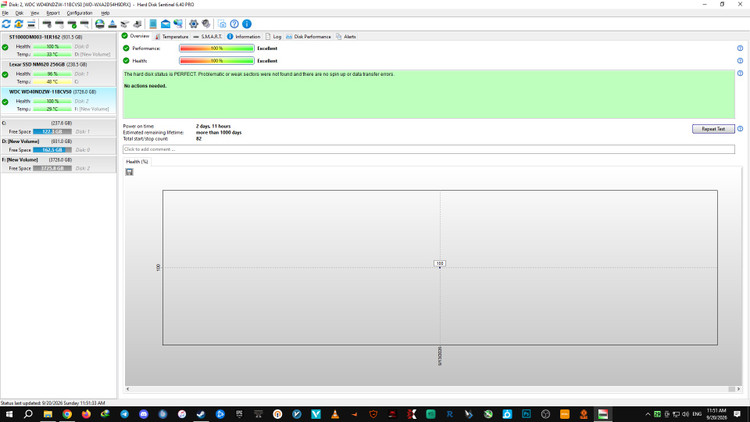Open the Help question mark icon
750x422 pixels.
click(234, 24)
